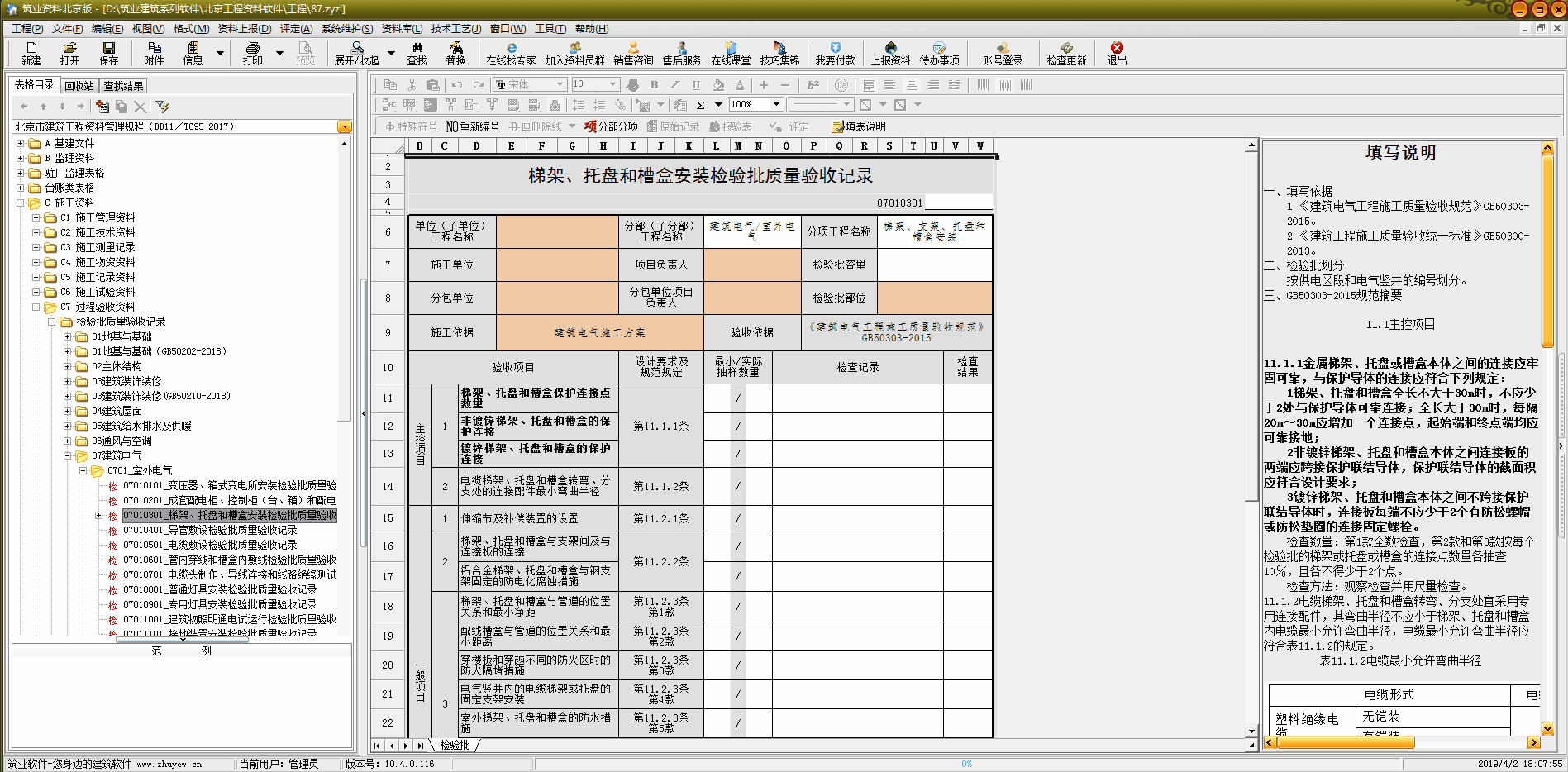
Task: Open the 资料库(L) menu
Action: (402, 29)
